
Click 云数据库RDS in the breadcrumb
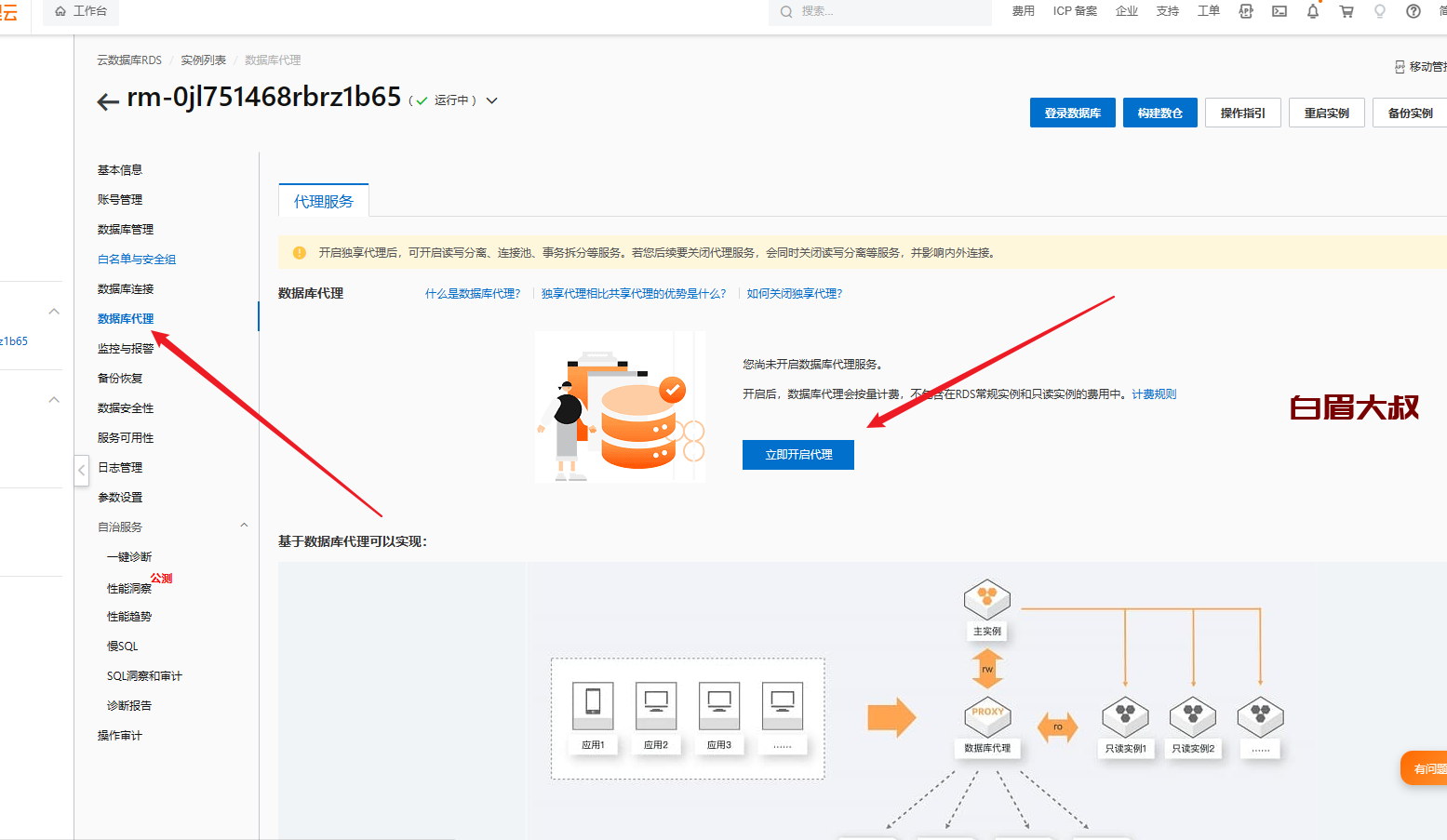129,60
